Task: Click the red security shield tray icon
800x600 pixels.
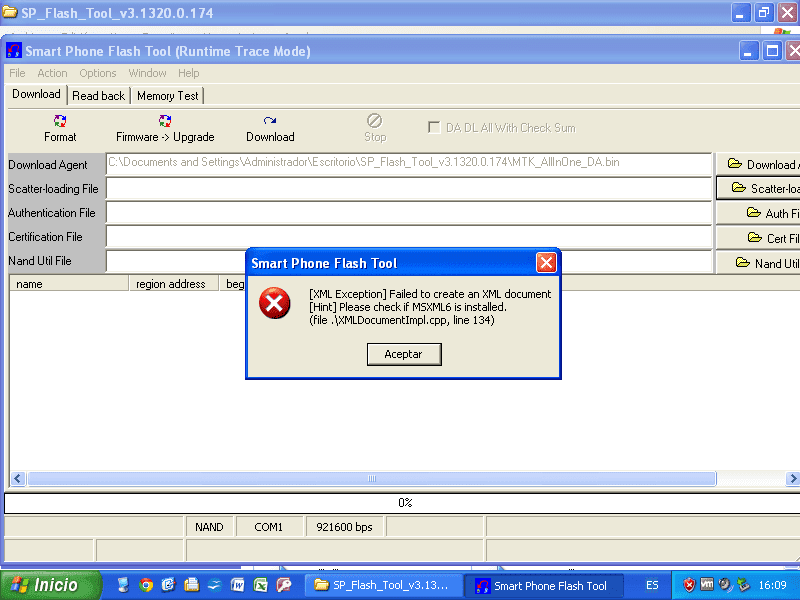Action: 689,585
